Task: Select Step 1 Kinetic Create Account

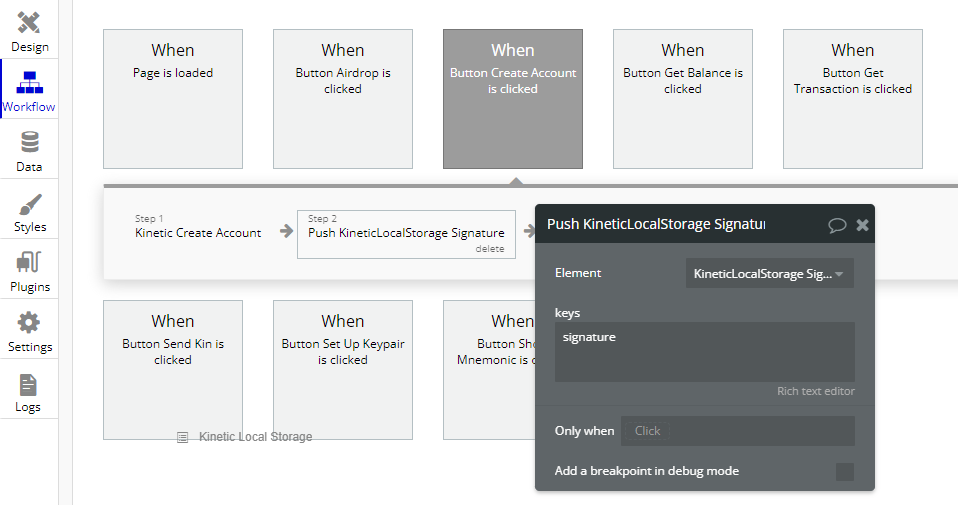Action: pos(198,232)
